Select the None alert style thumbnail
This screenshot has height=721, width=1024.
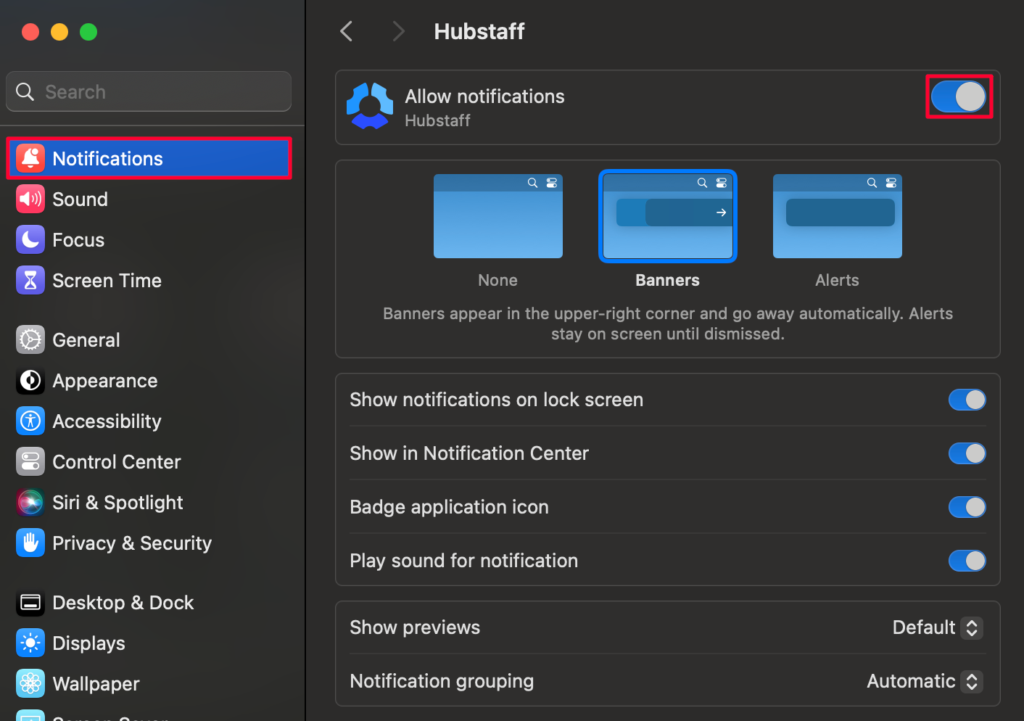point(498,216)
